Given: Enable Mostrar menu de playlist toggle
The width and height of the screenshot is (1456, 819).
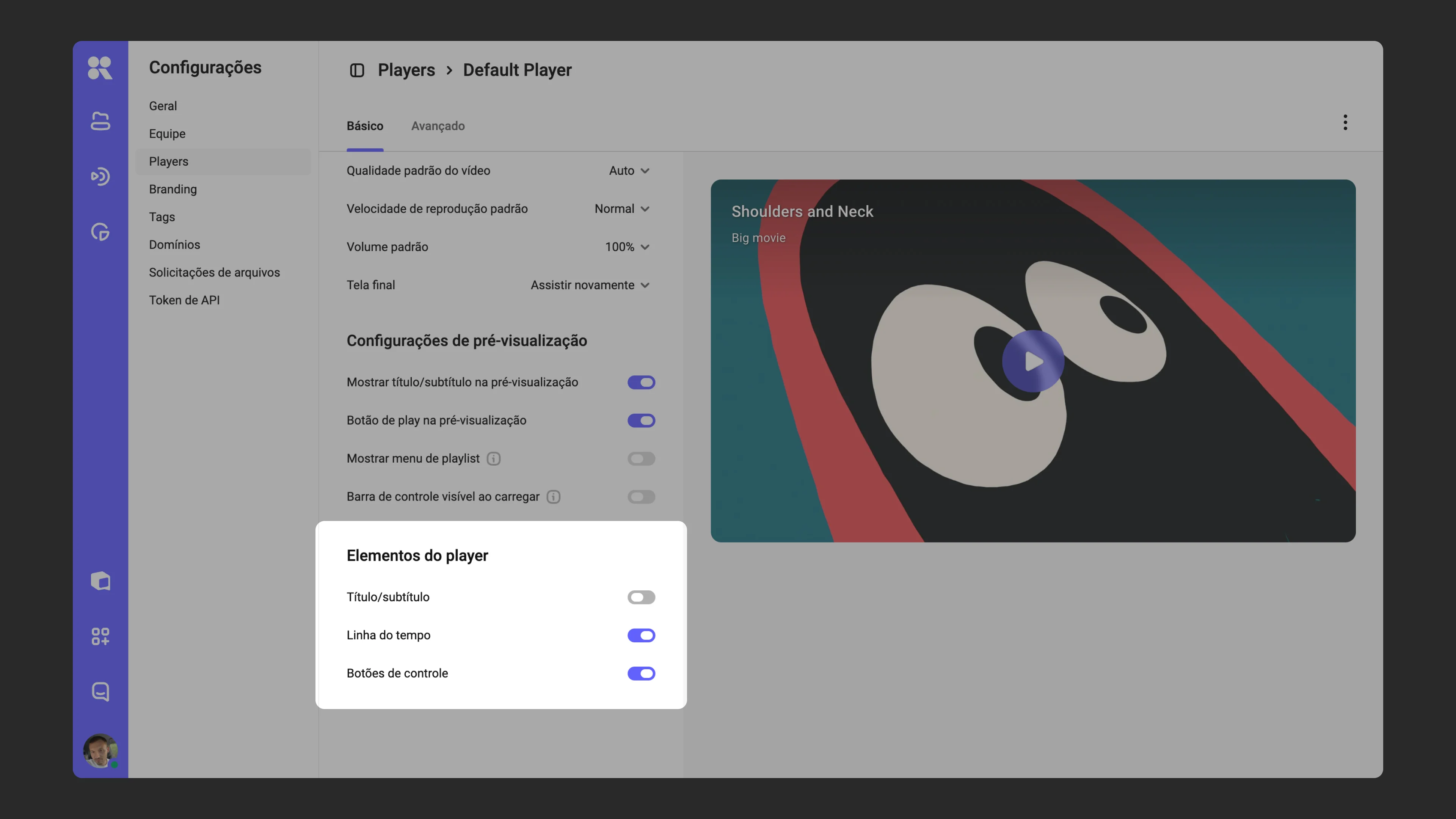Looking at the screenshot, I should [x=641, y=458].
